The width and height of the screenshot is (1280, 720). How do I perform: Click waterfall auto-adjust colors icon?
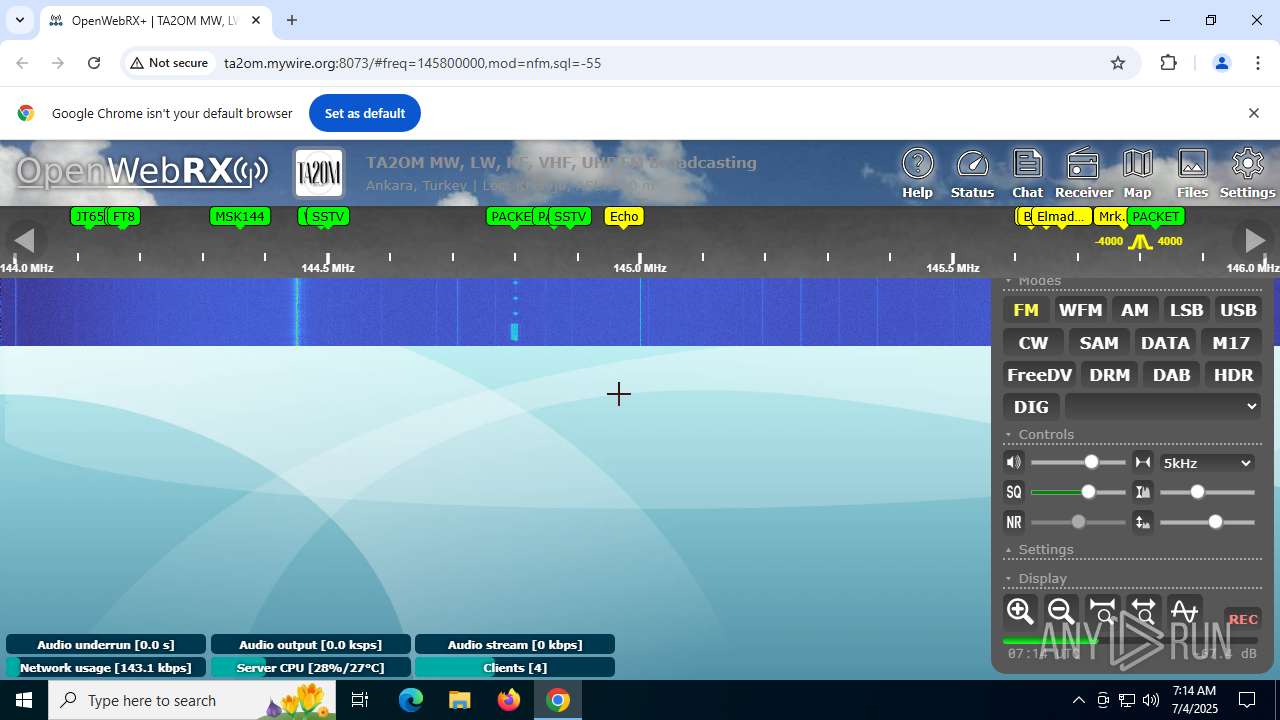click(x=1143, y=492)
